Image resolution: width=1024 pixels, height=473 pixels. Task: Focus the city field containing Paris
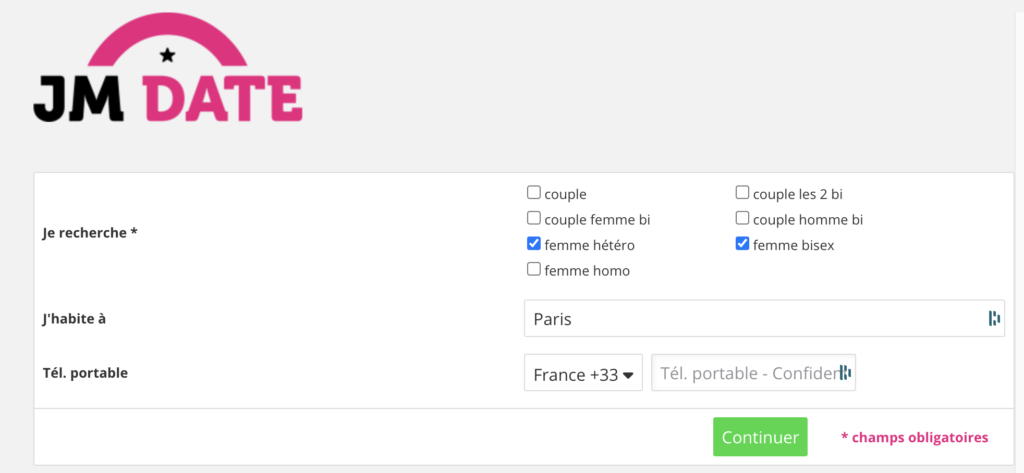tap(750, 319)
